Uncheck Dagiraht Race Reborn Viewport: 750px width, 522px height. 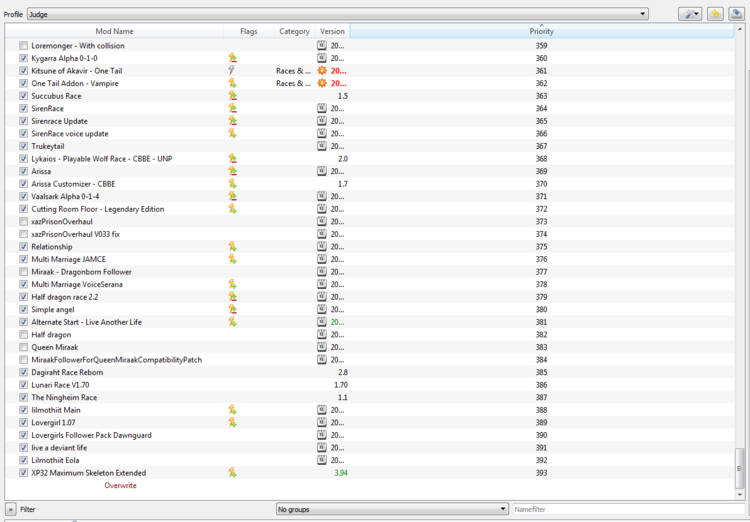pyautogui.click(x=23, y=372)
